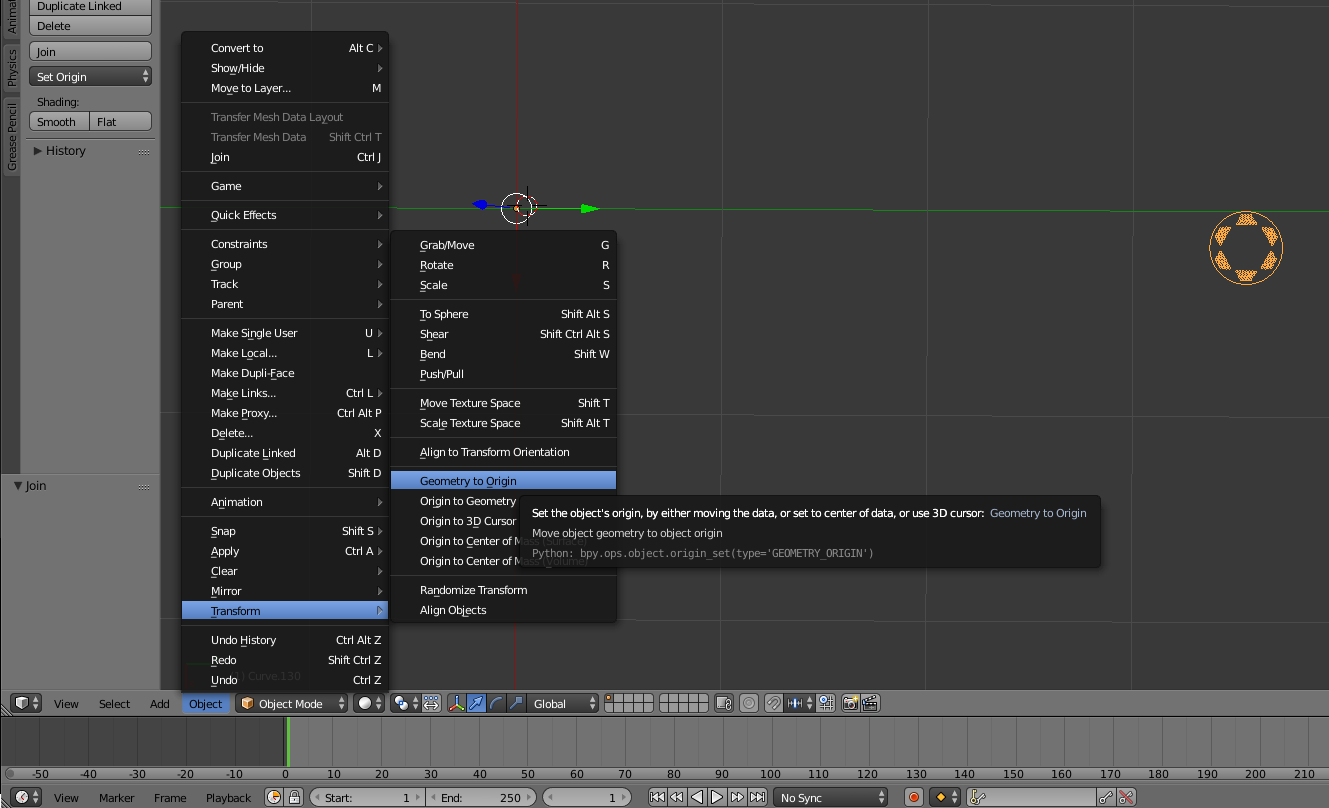Enable the rotate manipulator arc

[496, 703]
